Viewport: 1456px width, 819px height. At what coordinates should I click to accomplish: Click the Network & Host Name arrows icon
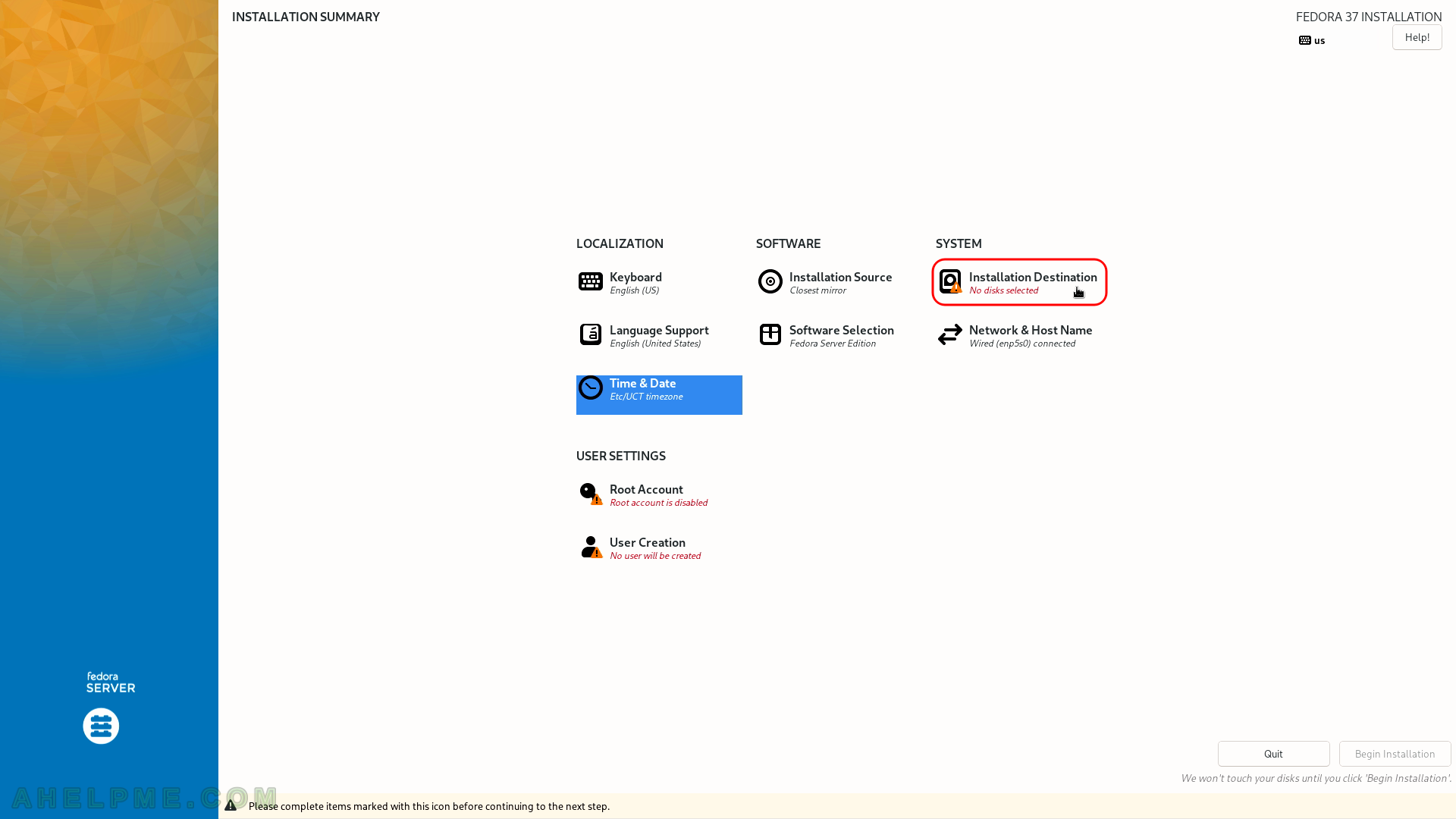tap(949, 334)
